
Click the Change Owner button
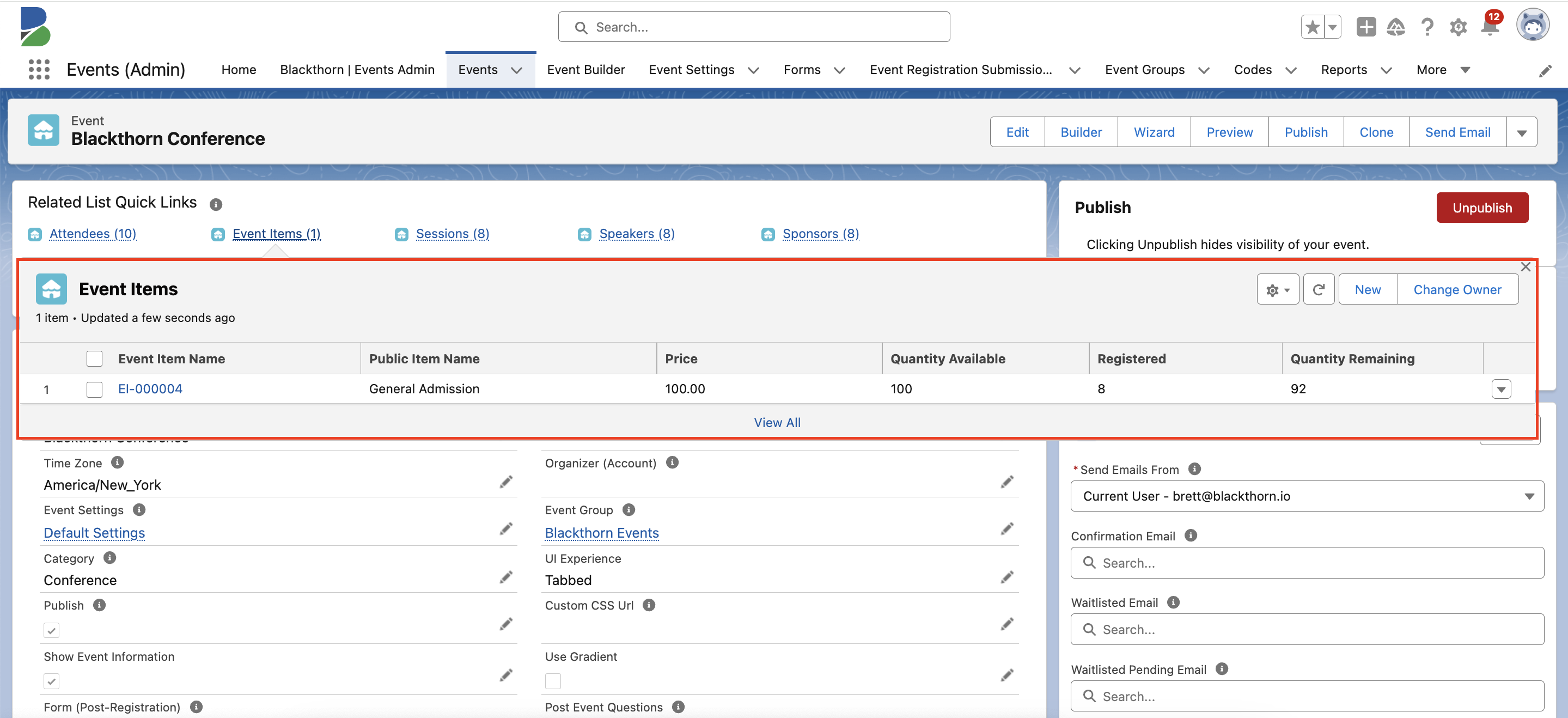point(1457,290)
